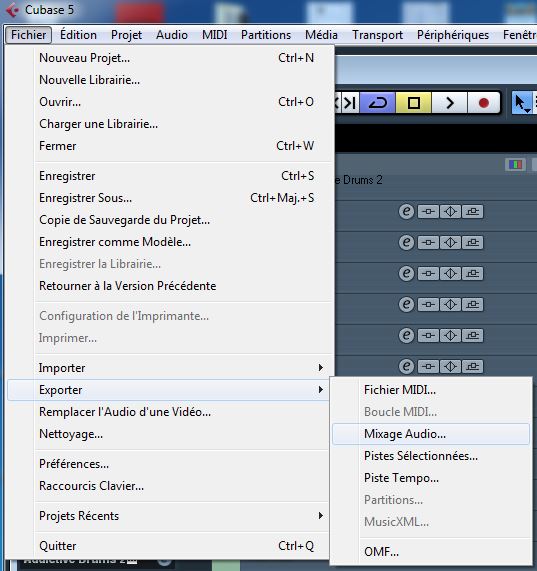
Task: Expand the Exporter submenu arrow
Action: point(320,390)
